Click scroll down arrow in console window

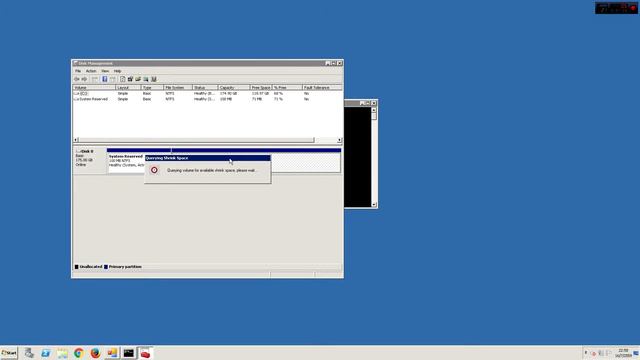(x=374, y=204)
